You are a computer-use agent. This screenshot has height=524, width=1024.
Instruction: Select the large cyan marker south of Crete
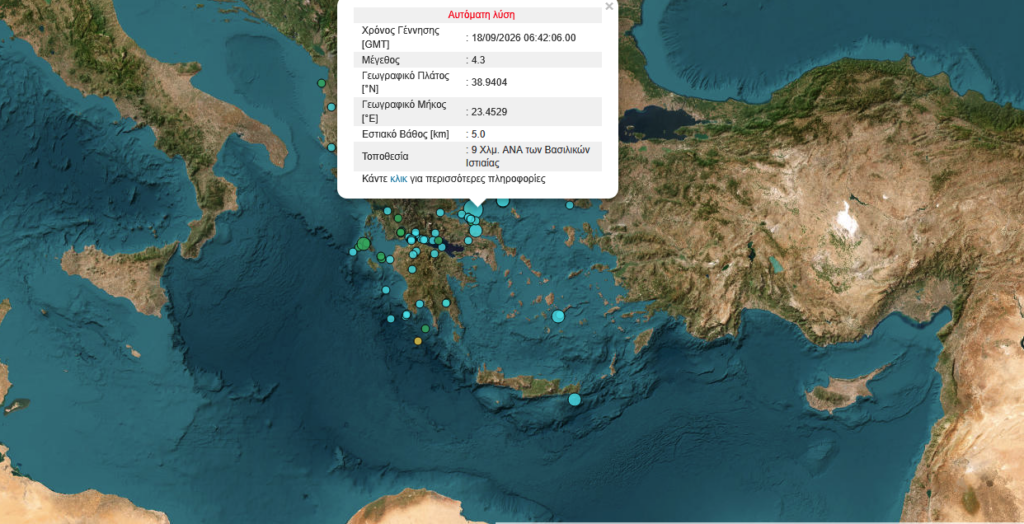tap(574, 399)
